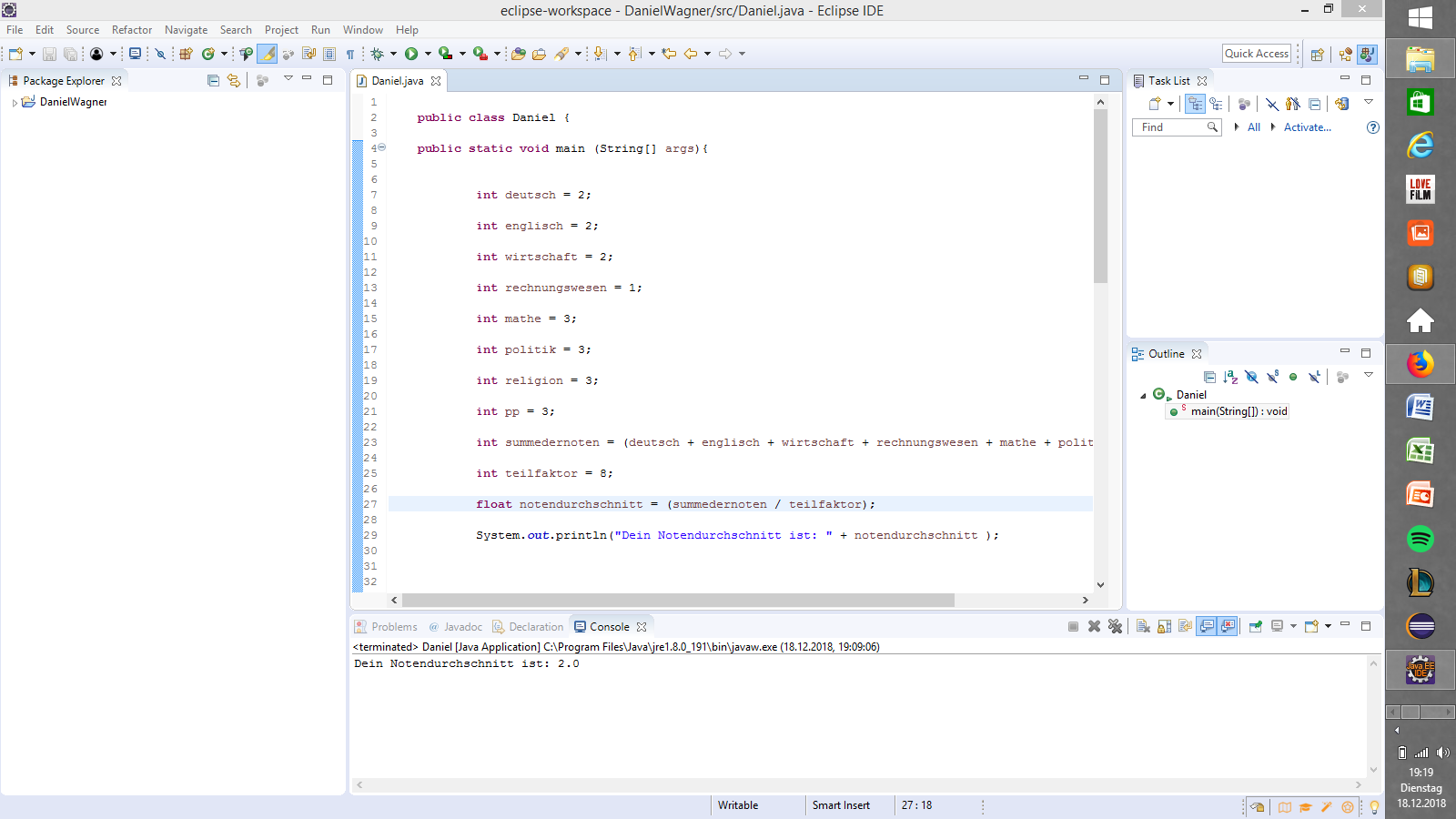Click the Remove All Terminated Launches icon

coord(1116,627)
